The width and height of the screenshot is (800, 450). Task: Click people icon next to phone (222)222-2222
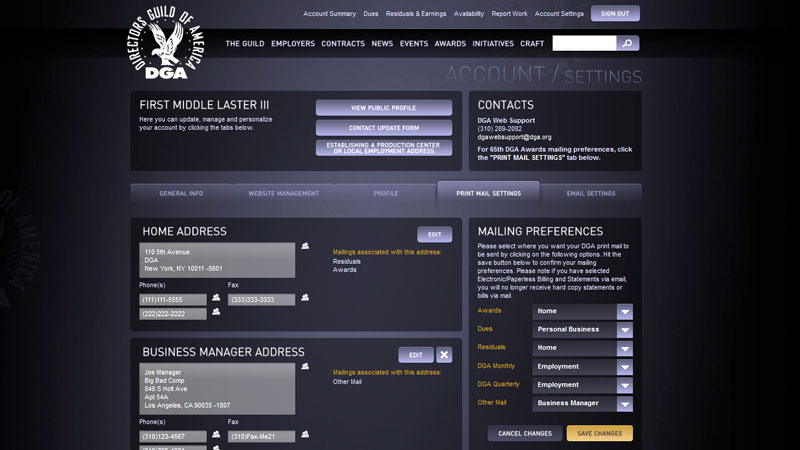(x=216, y=313)
